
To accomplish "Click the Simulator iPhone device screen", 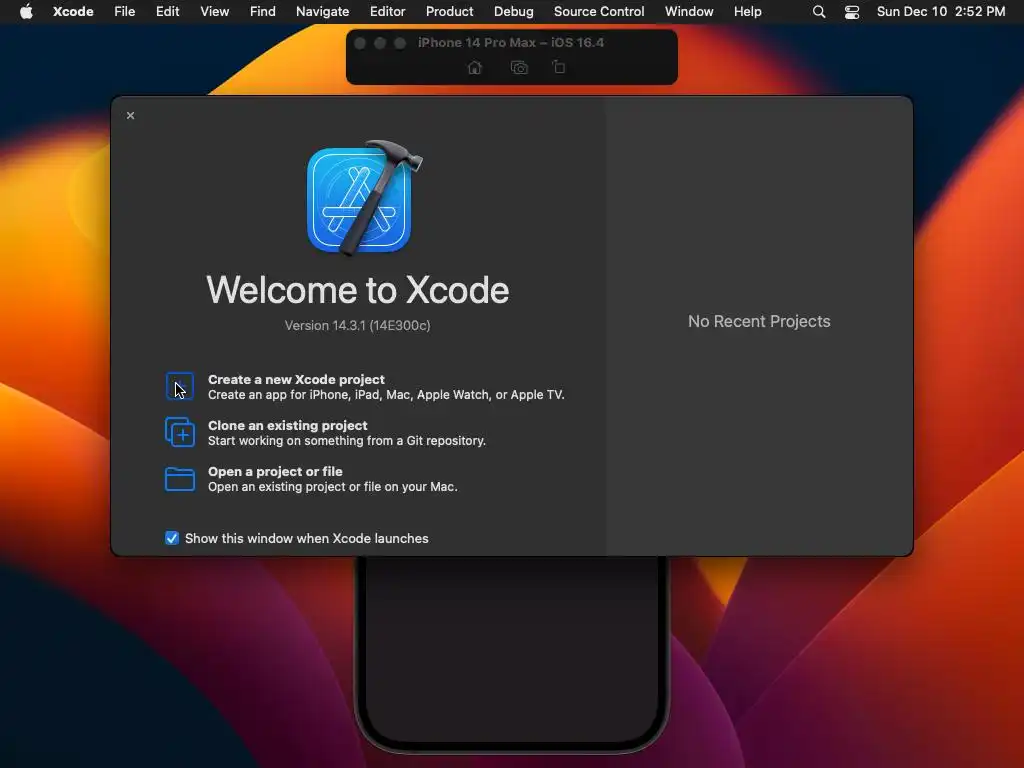I will coord(512,647).
